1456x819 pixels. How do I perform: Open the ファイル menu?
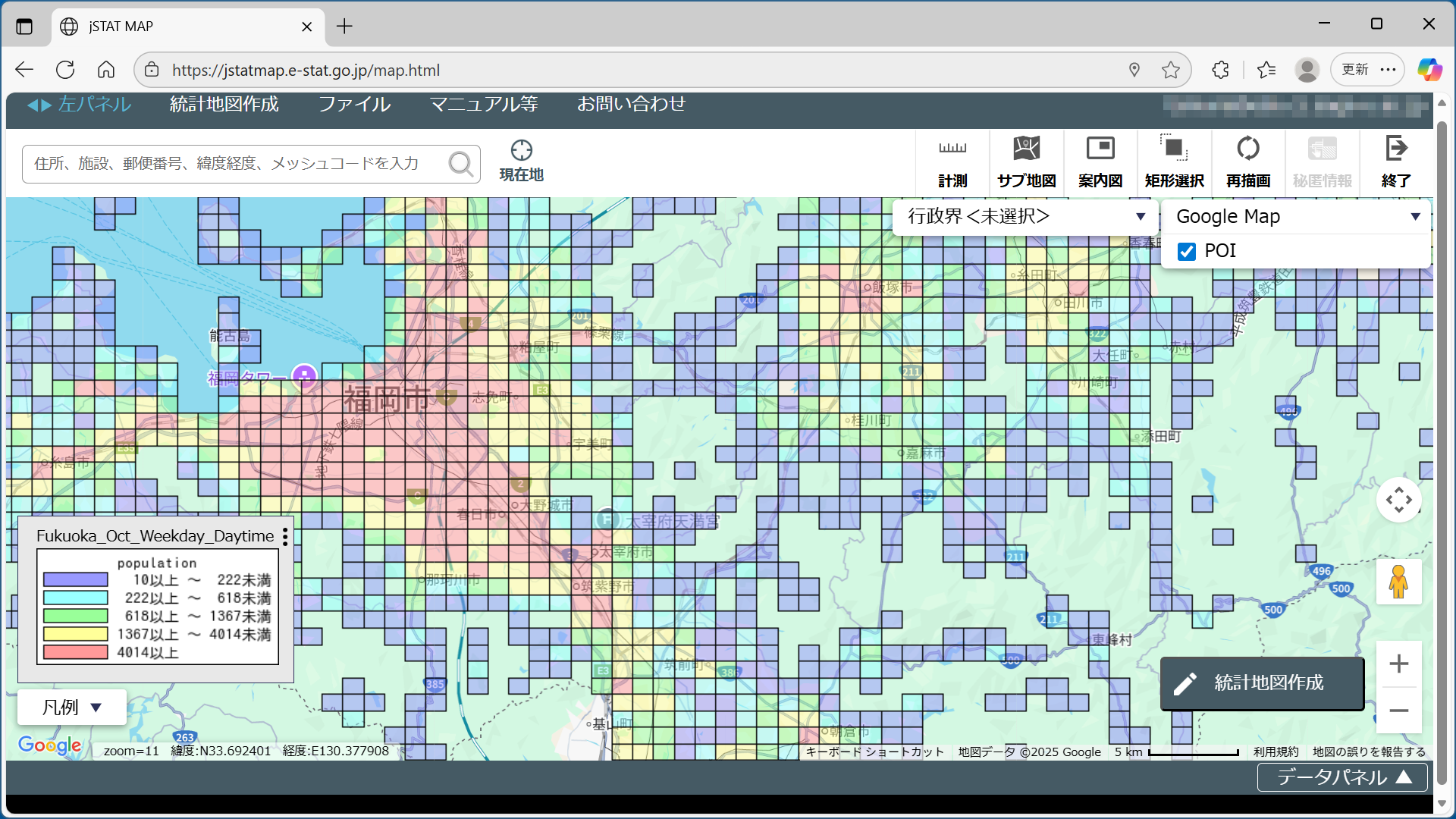tap(354, 104)
